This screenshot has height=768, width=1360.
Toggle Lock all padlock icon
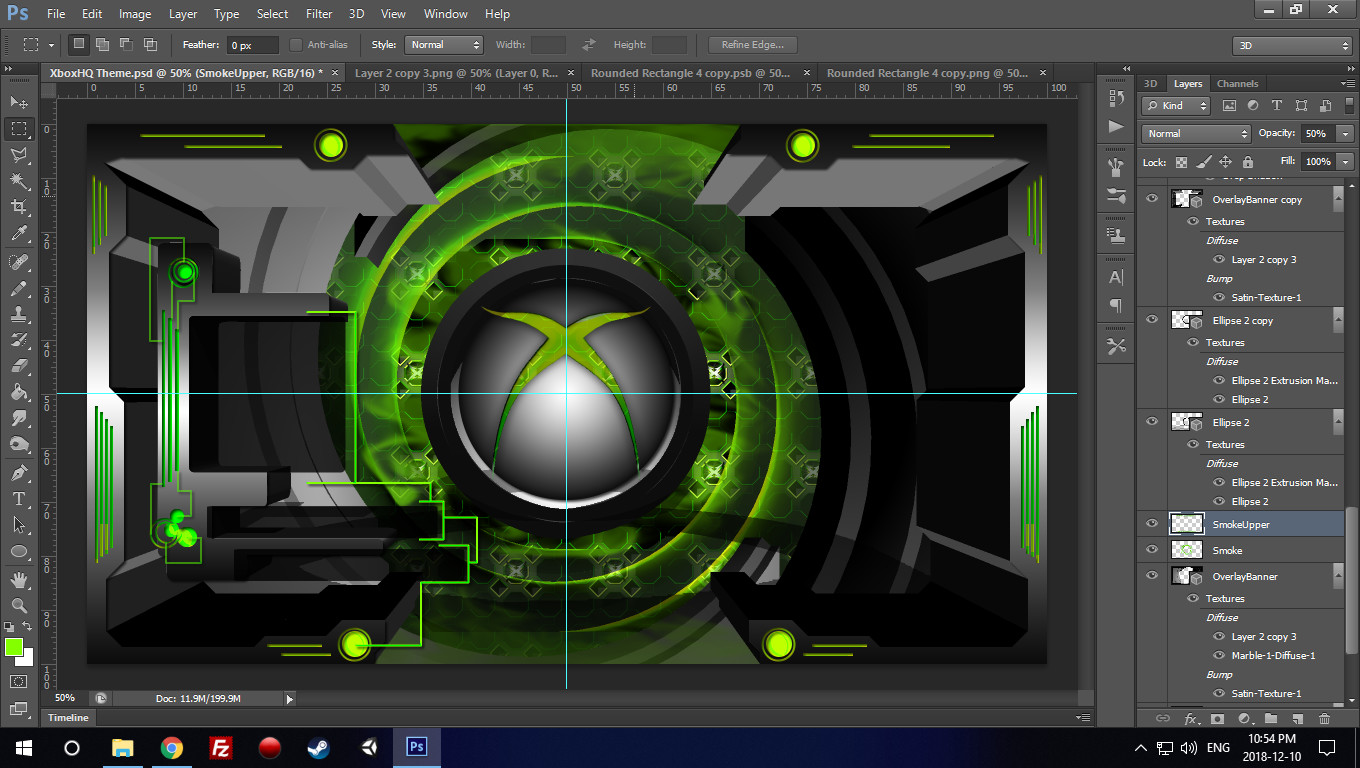tap(1247, 162)
